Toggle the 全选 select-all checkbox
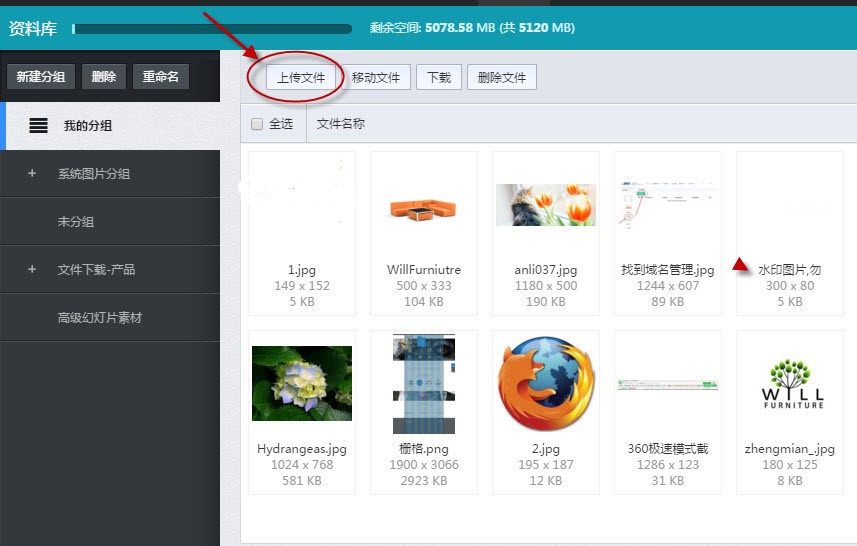Image resolution: width=857 pixels, height=546 pixels. coord(257,124)
